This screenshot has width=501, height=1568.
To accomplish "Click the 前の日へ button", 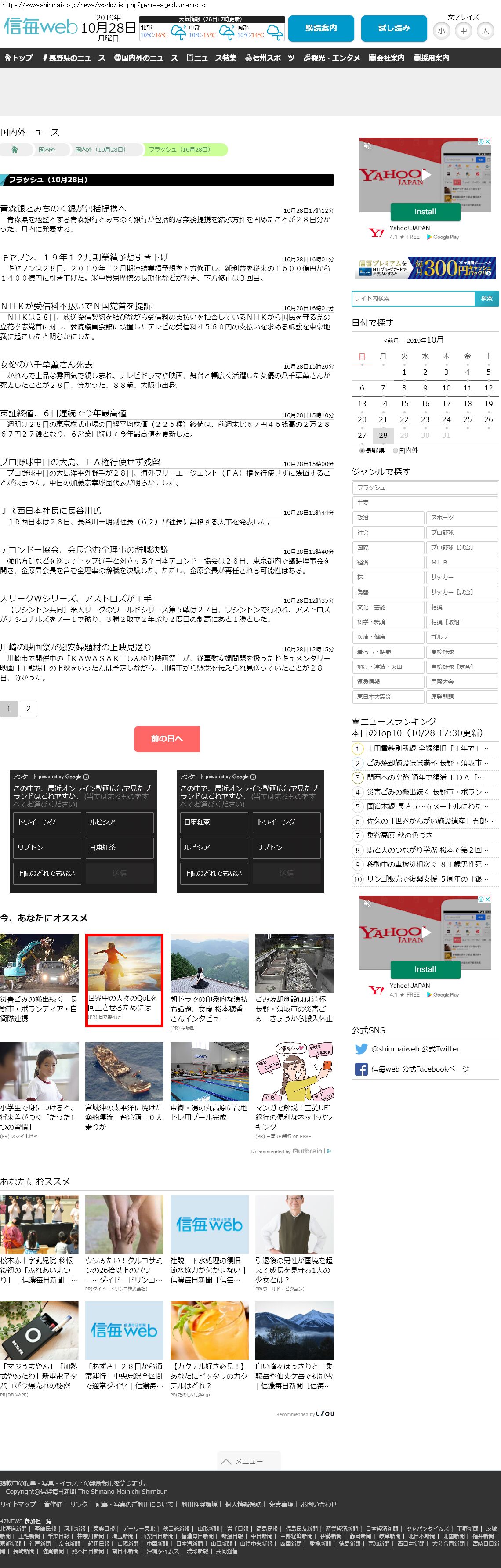I will pyautogui.click(x=167, y=738).
